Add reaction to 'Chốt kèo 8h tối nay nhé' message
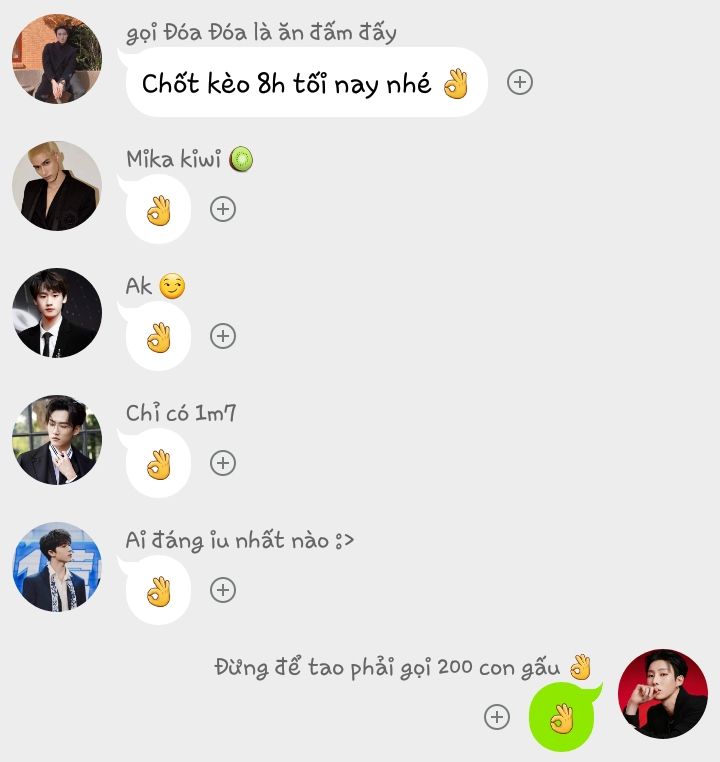The image size is (720, 762). pos(520,82)
